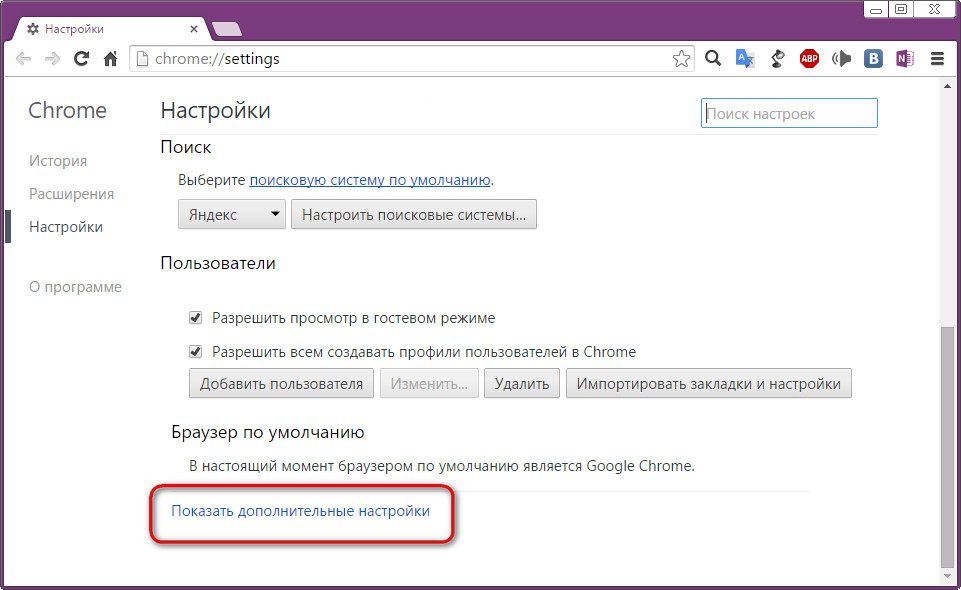
Task: Bookmark this page with the star
Action: click(681, 59)
